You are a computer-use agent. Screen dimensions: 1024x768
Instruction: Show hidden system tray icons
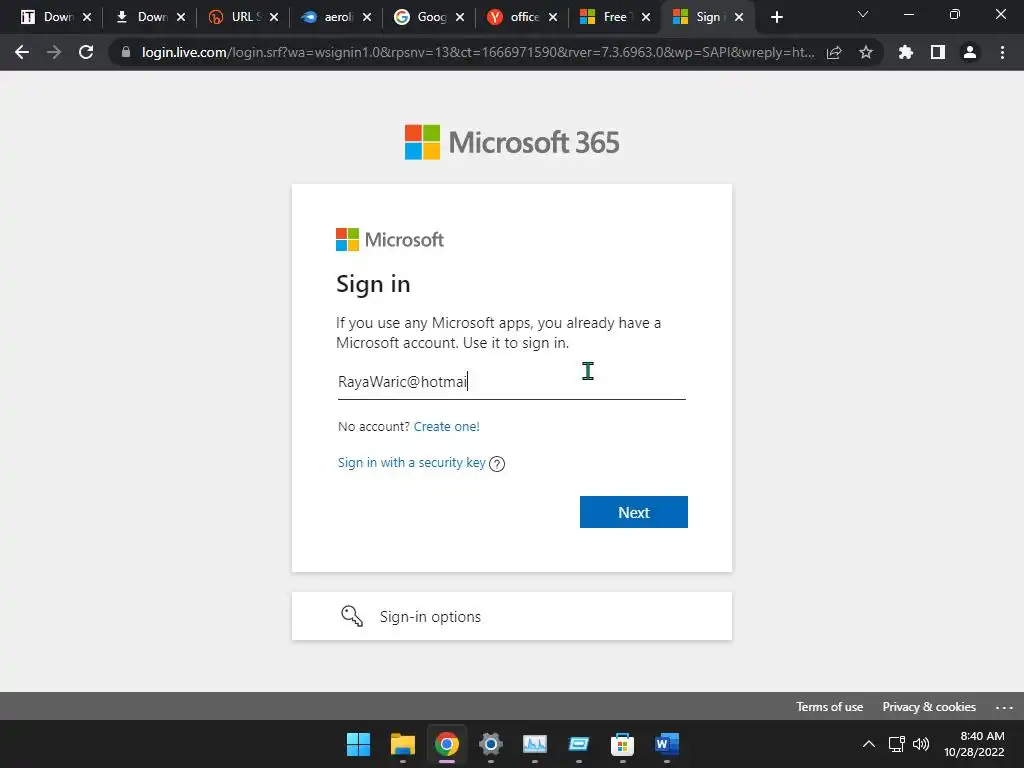pyautogui.click(x=869, y=744)
